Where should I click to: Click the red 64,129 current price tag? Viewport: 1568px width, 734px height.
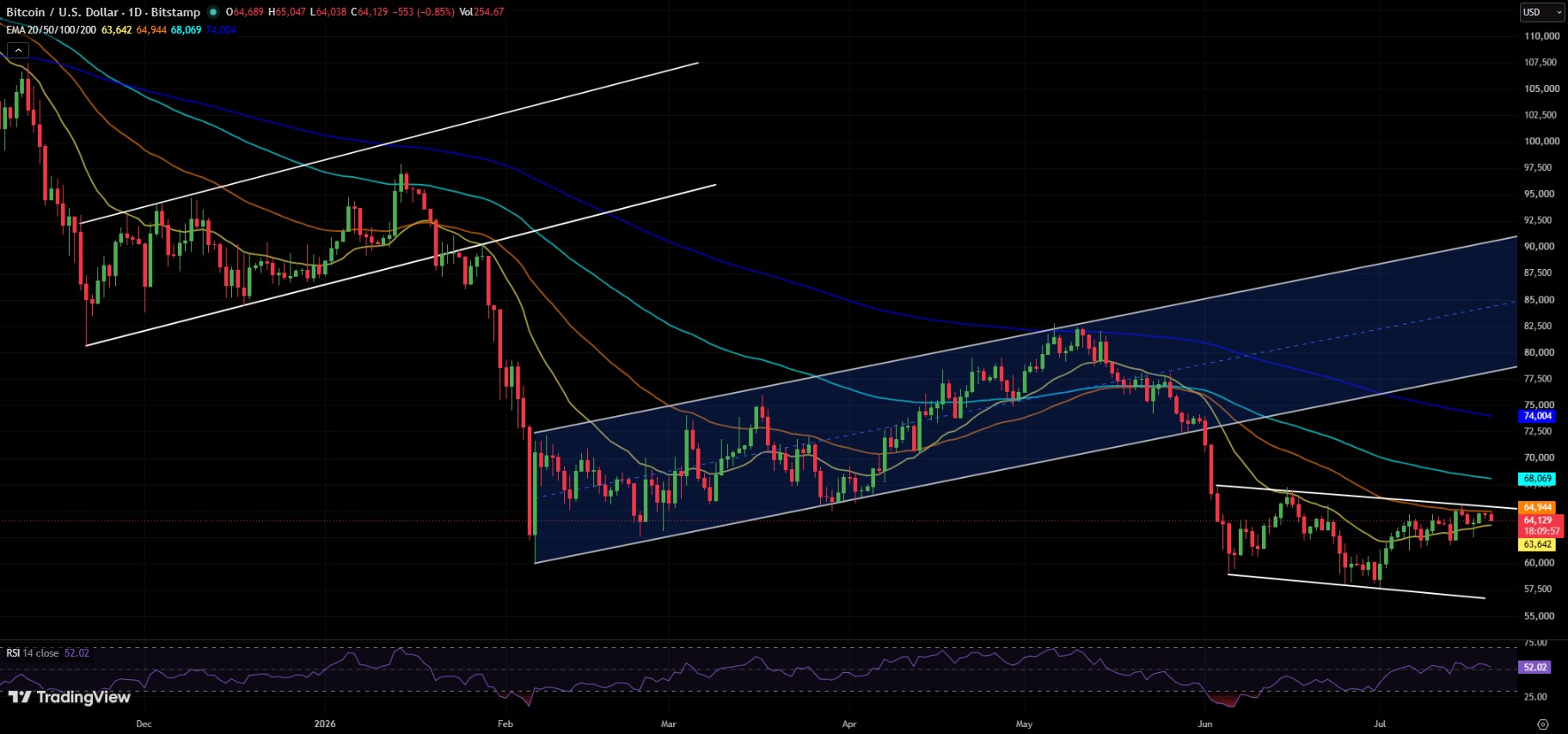[x=1538, y=520]
